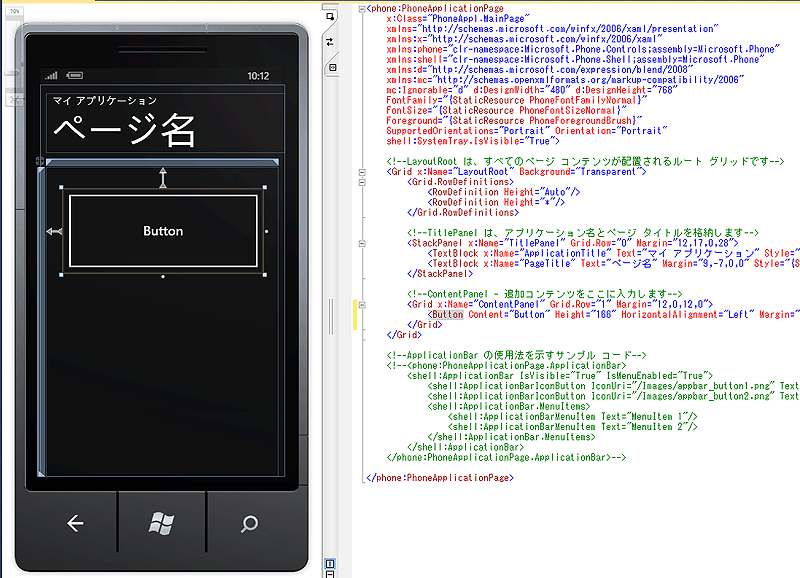Open the XAML view tab icon
800x578 pixels.
(x=333, y=67)
